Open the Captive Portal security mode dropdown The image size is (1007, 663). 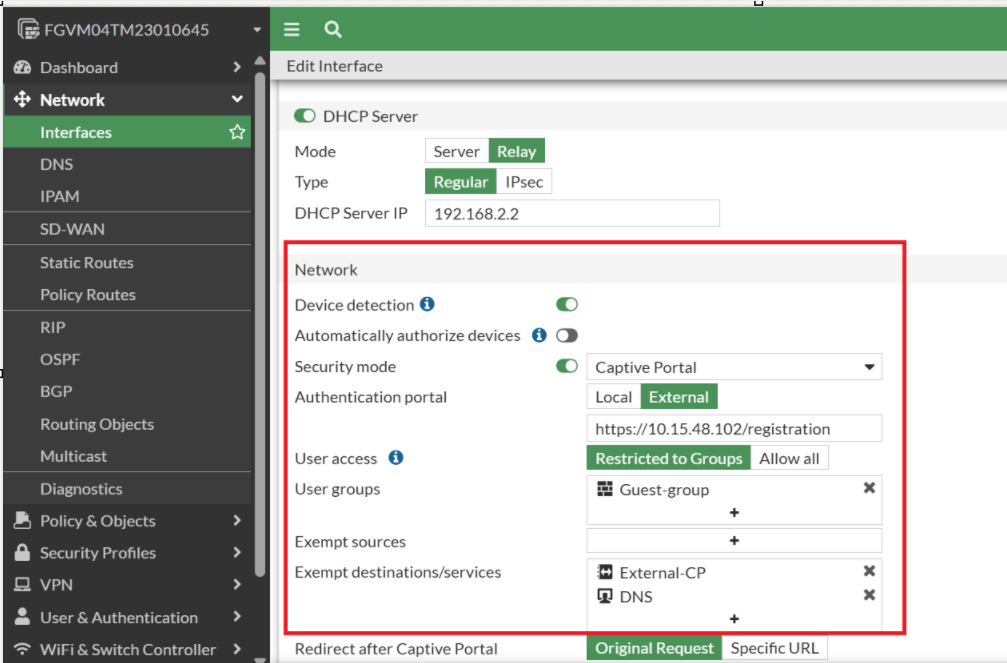(x=734, y=367)
